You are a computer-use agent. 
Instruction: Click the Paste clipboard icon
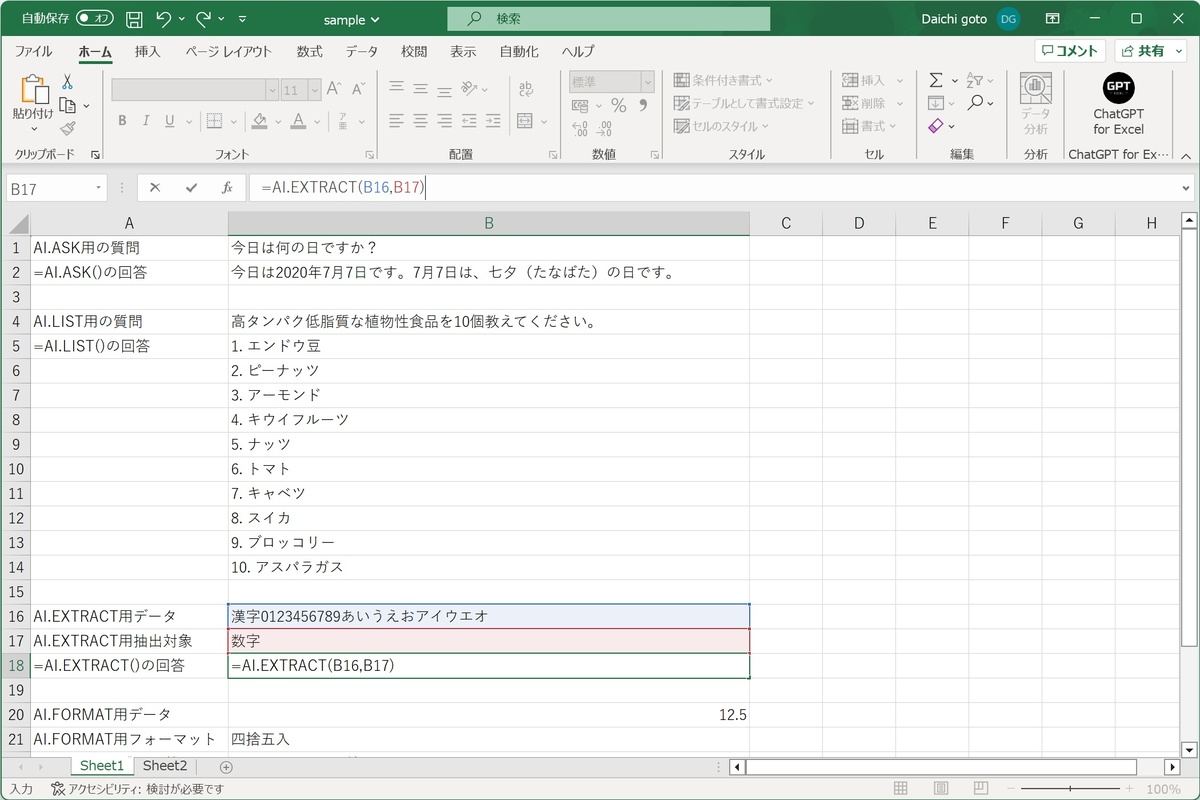click(x=33, y=91)
